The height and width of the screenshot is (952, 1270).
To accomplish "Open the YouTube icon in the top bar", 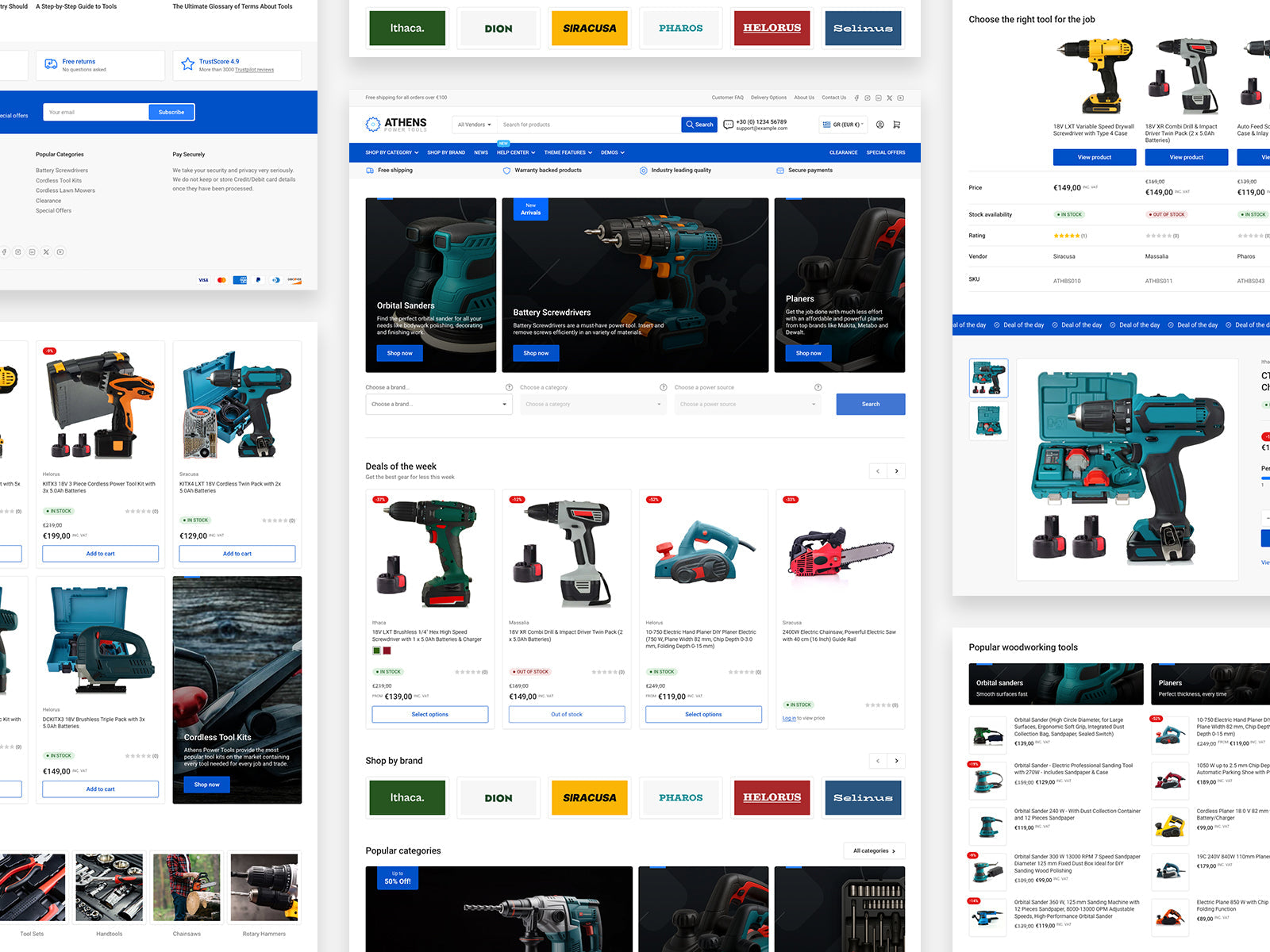I will click(900, 98).
